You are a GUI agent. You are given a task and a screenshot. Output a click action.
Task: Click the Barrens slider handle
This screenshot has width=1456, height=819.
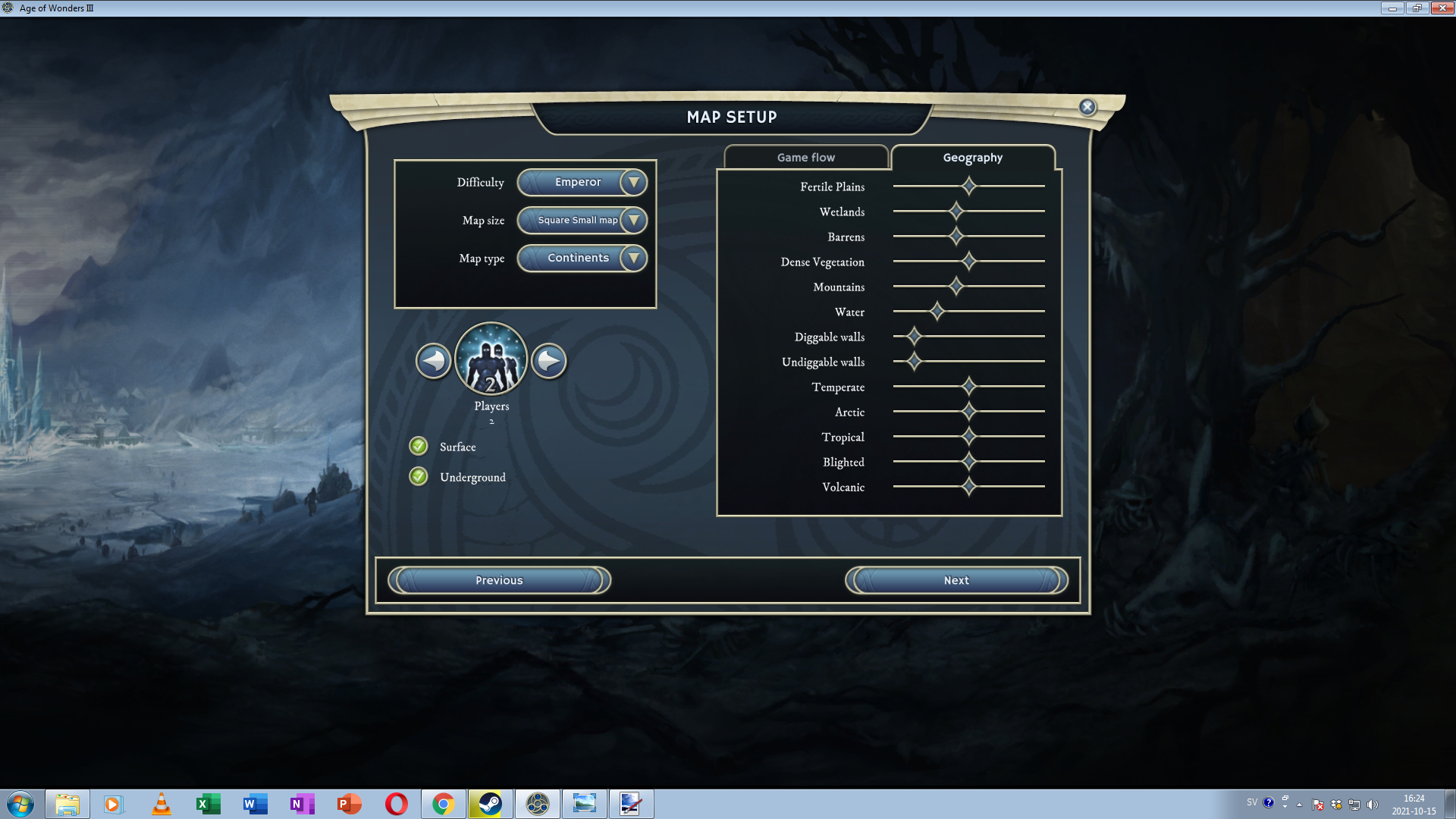pyautogui.click(x=956, y=236)
